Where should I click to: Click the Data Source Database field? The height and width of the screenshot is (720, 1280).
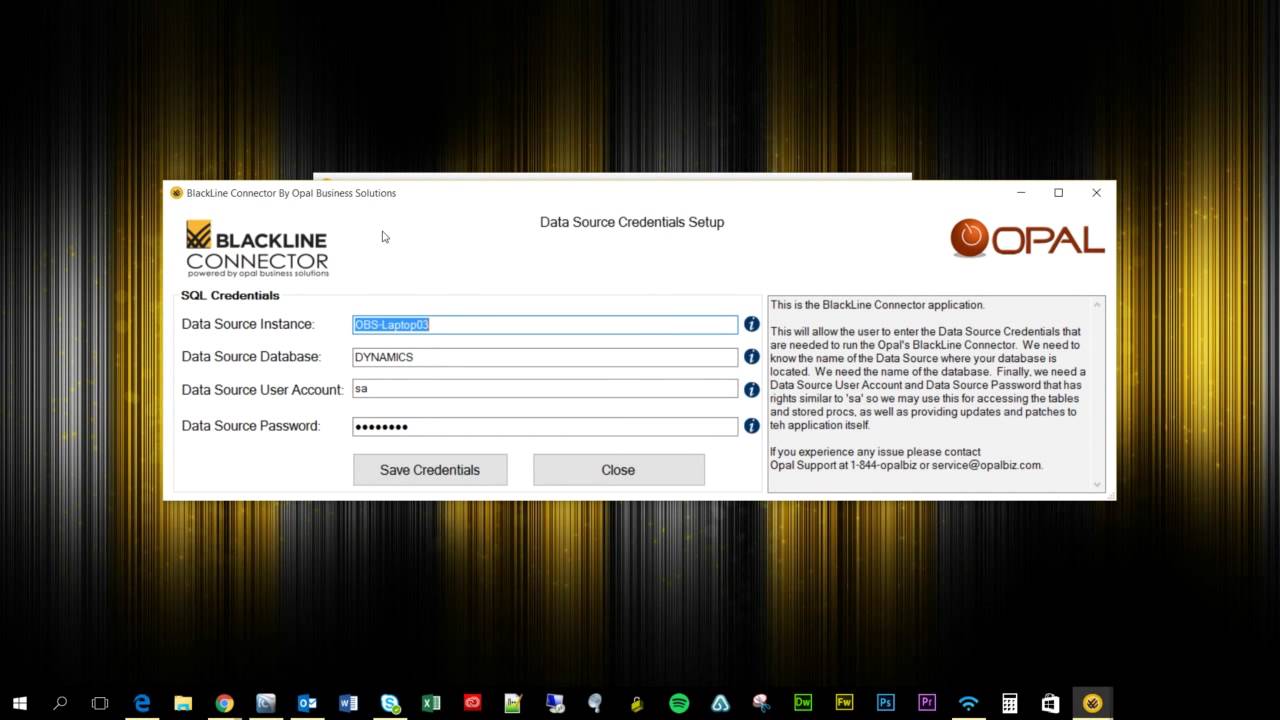pyautogui.click(x=545, y=357)
